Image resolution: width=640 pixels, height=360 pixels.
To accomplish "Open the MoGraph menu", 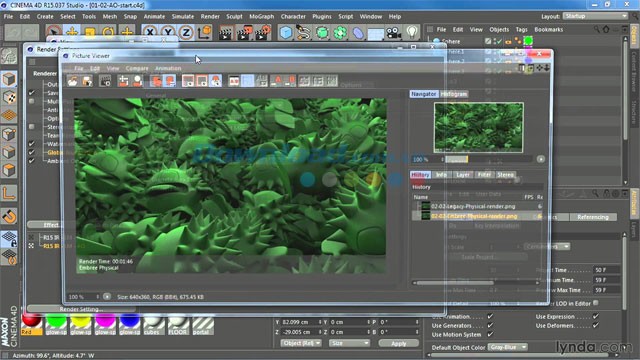I will pos(262,17).
